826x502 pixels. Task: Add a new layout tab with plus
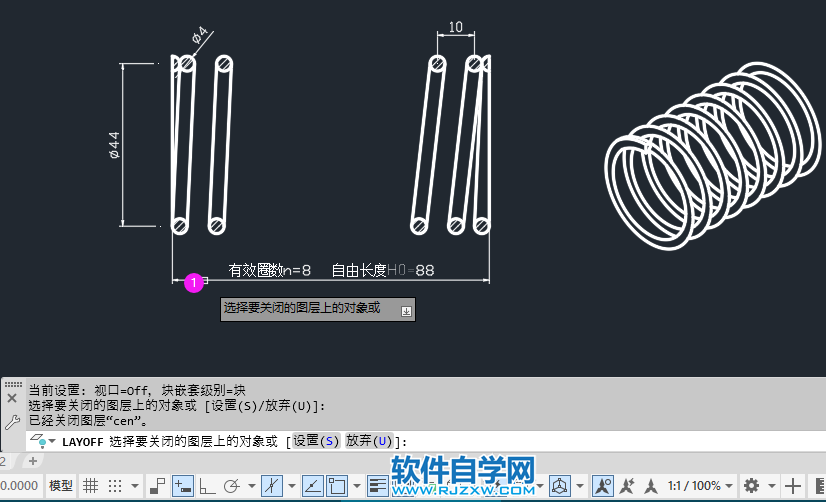click(33, 461)
